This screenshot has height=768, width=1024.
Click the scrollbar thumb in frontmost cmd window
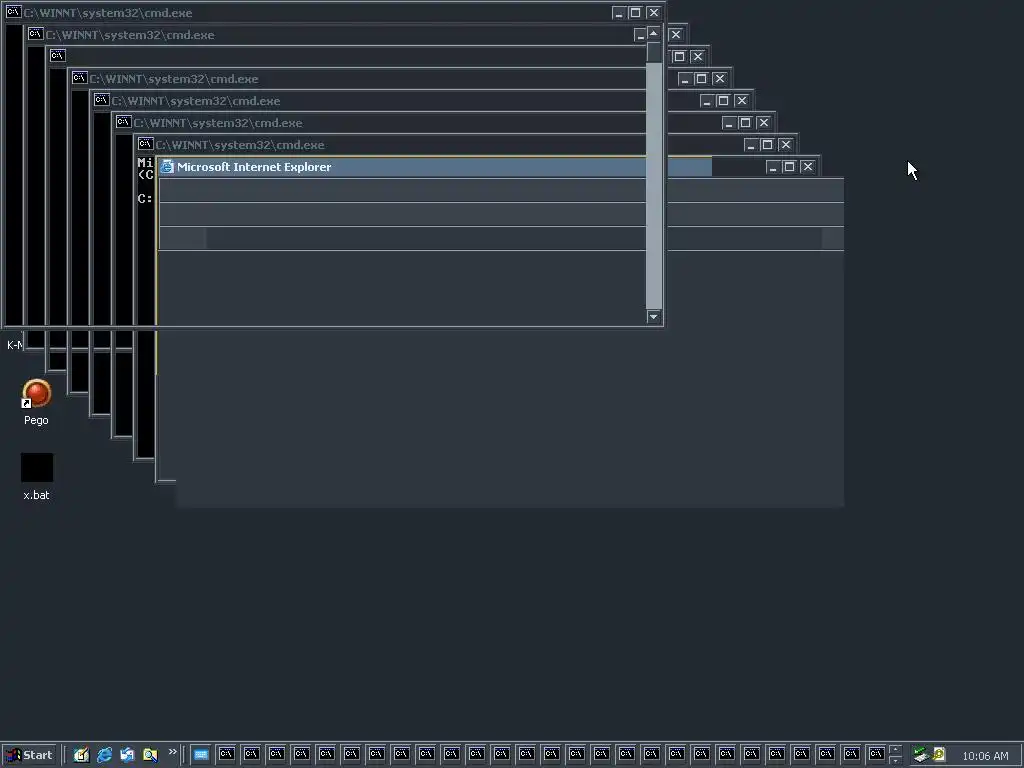tap(654, 52)
